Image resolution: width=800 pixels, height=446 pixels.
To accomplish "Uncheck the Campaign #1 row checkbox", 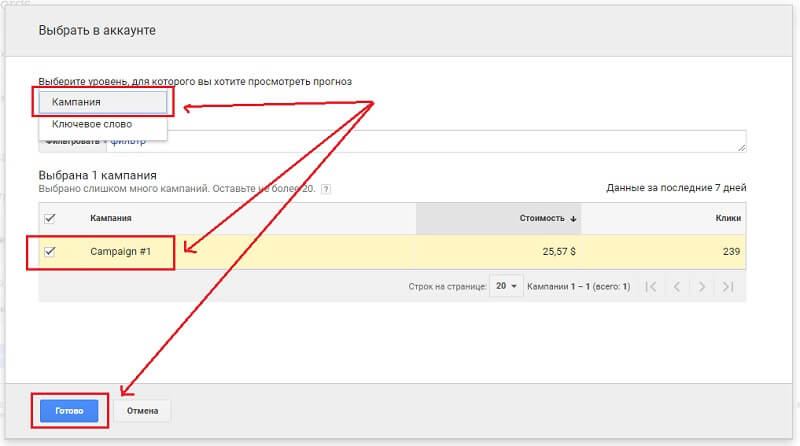I will [x=50, y=251].
